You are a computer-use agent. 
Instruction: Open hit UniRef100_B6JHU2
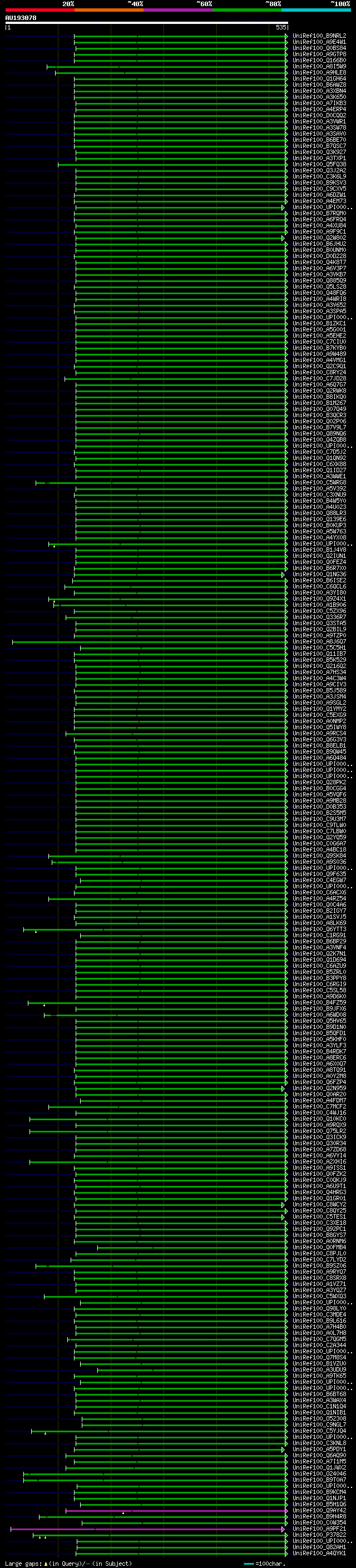pyautogui.click(x=319, y=244)
